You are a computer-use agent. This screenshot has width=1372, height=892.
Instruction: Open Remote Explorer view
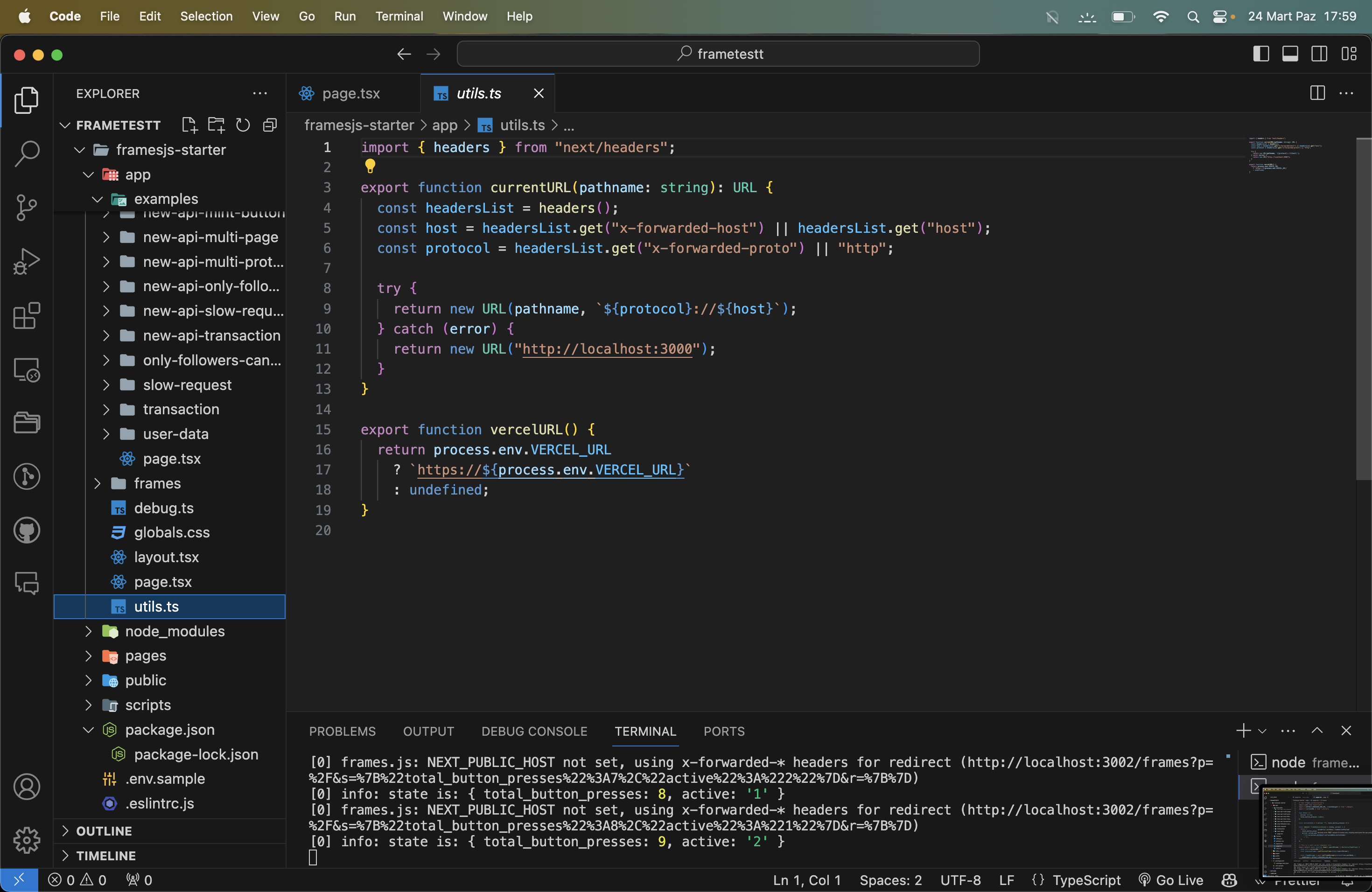pos(27,369)
